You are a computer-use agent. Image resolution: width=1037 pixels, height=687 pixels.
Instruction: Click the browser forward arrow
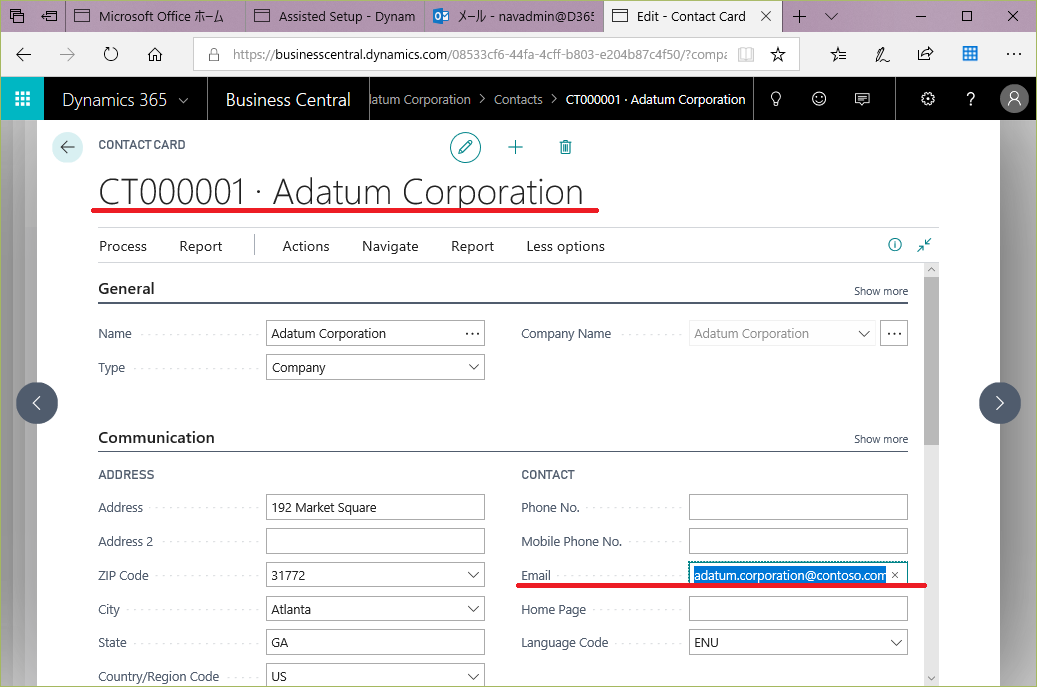67,54
